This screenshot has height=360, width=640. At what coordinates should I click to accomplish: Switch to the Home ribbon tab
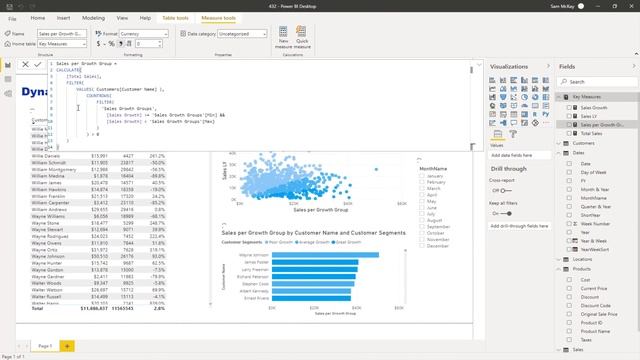coord(38,18)
